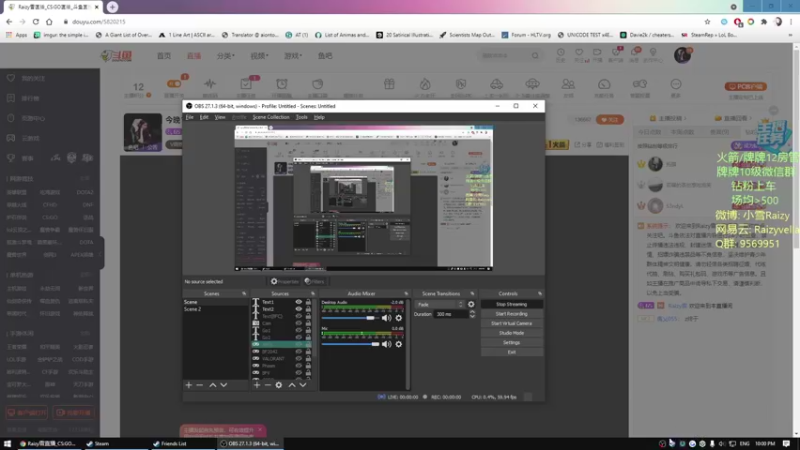Image resolution: width=800 pixels, height=450 pixels.
Task: Open the Fade transition dropdown
Action: click(440, 305)
